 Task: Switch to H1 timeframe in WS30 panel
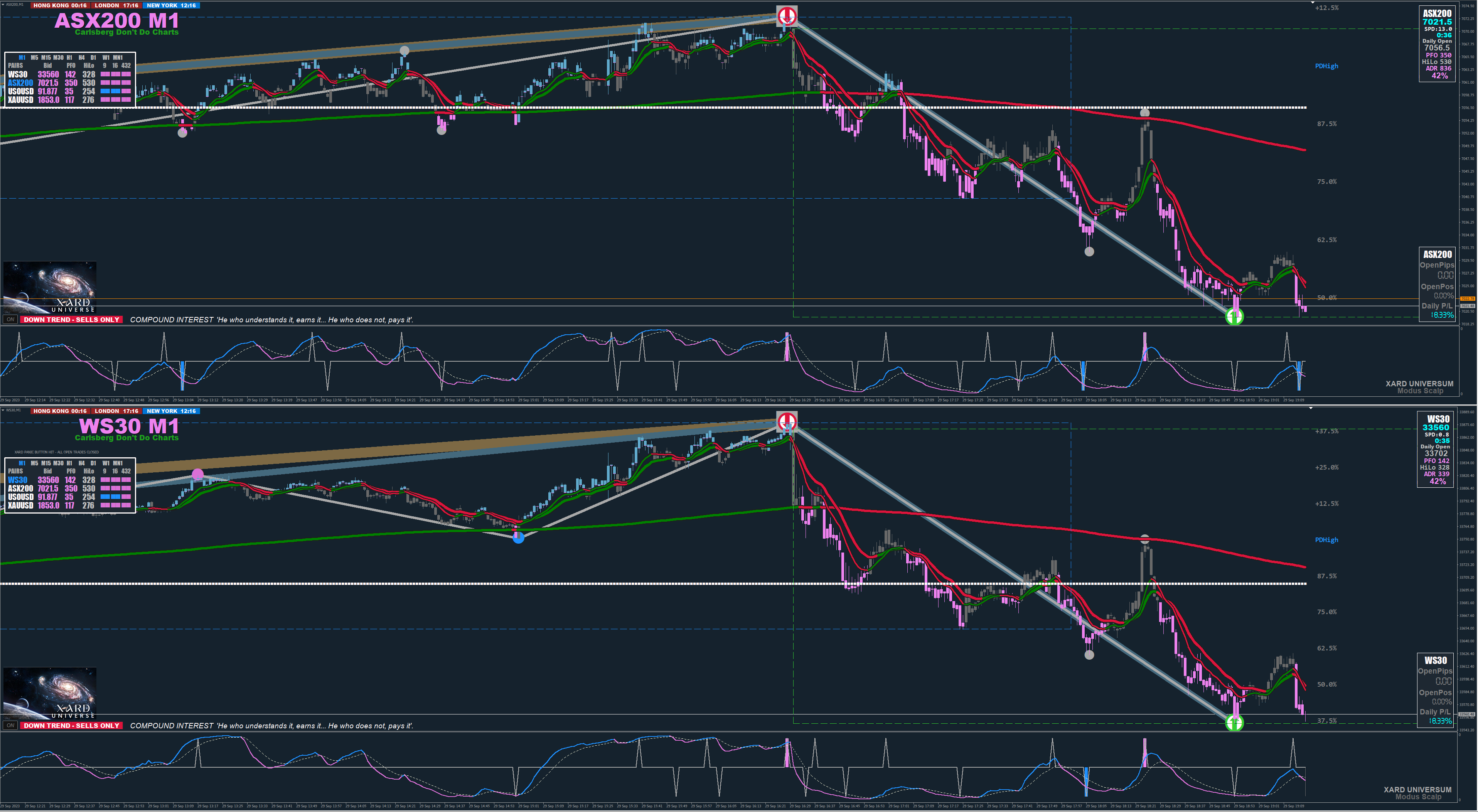[x=69, y=464]
